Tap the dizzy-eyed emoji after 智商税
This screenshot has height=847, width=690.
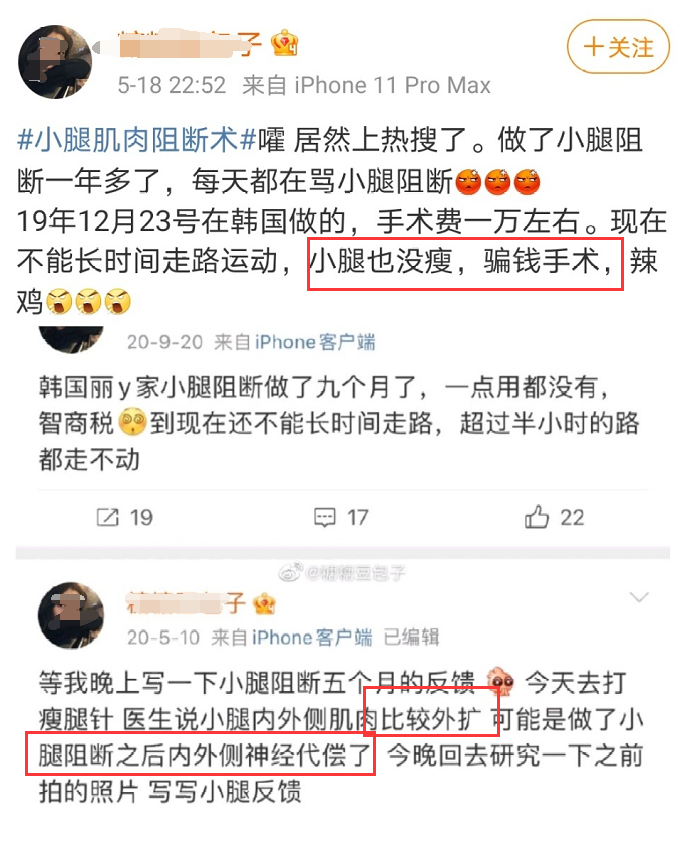[132, 422]
